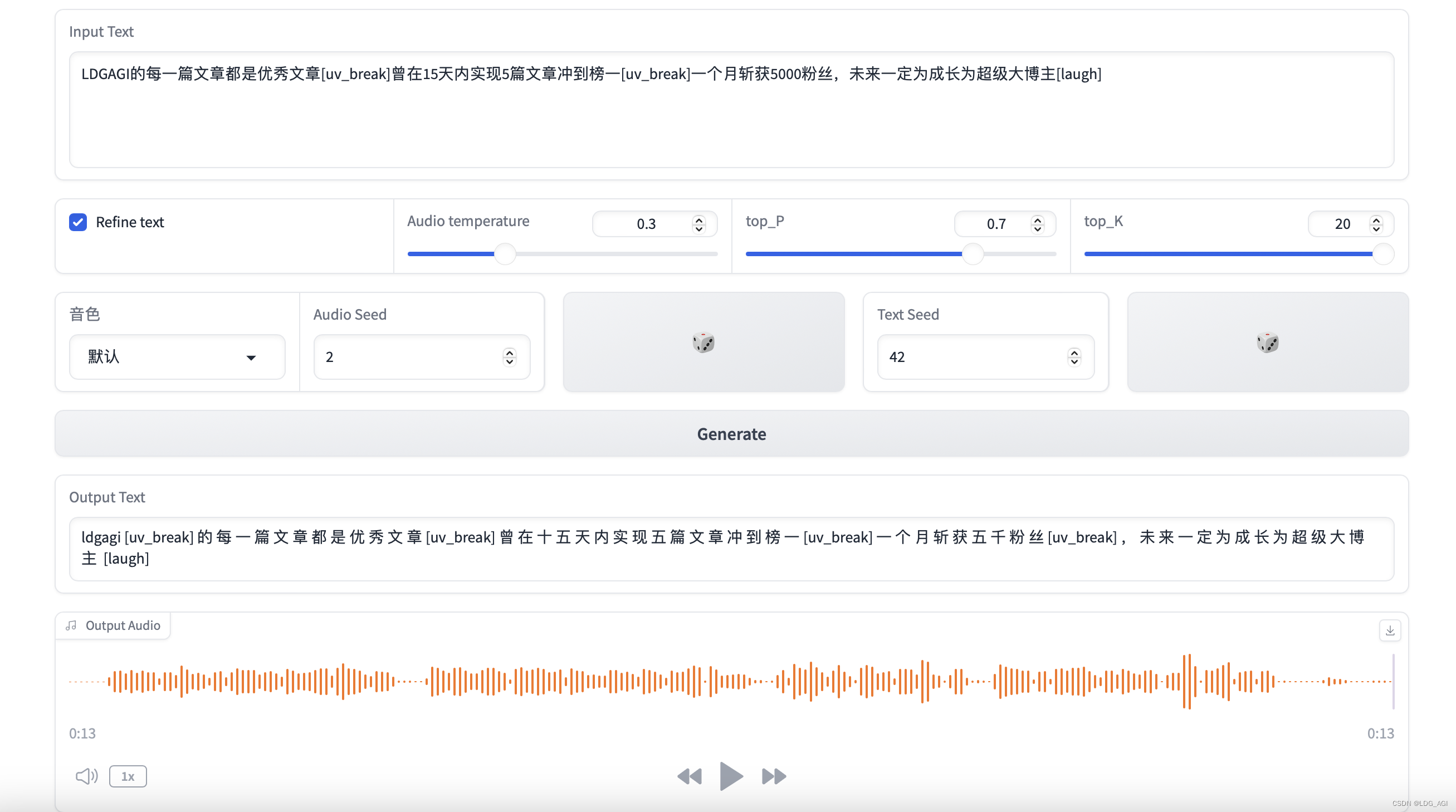Click the Output Text box
1456x812 pixels.
(731, 548)
